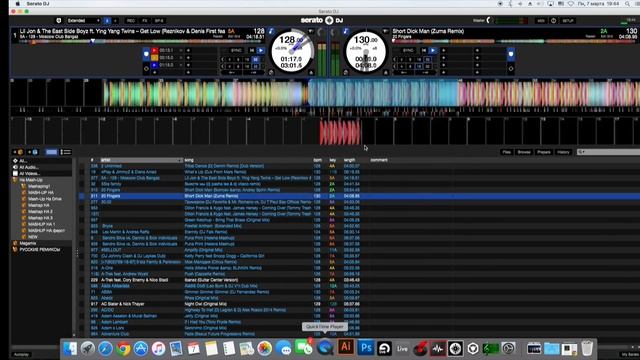
Task: Click the left deck play button
Action: point(261,50)
